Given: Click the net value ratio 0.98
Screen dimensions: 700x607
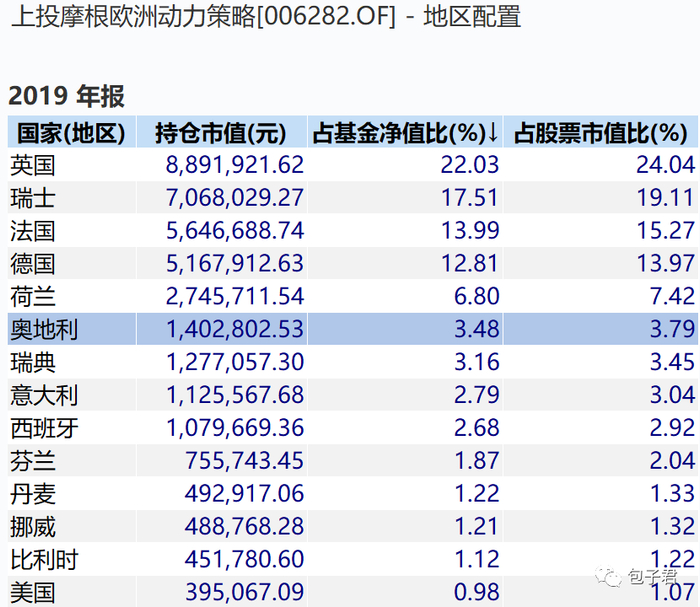Looking at the screenshot, I should click(x=476, y=593).
